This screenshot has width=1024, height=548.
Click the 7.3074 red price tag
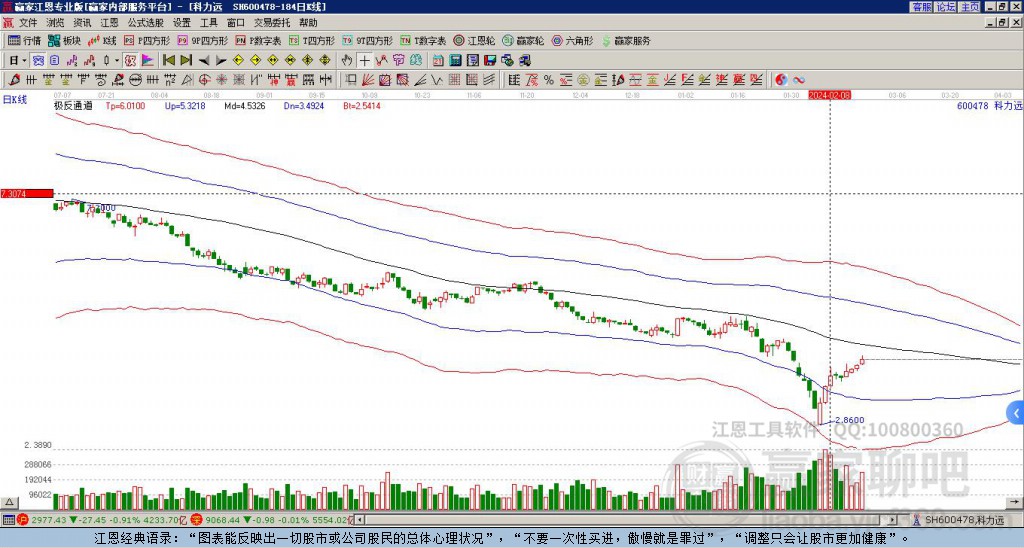click(x=26, y=193)
